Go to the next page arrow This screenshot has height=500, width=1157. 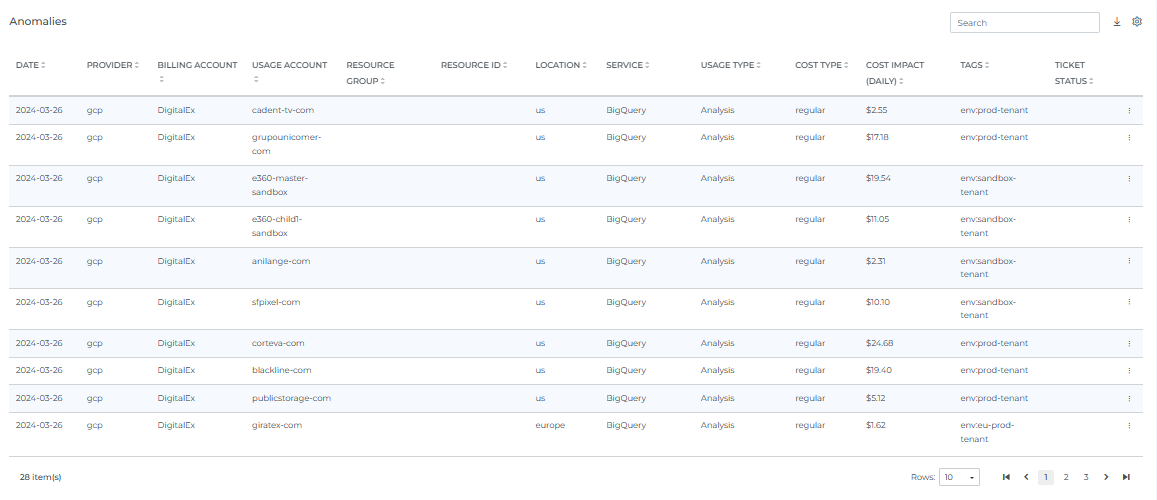(1106, 477)
